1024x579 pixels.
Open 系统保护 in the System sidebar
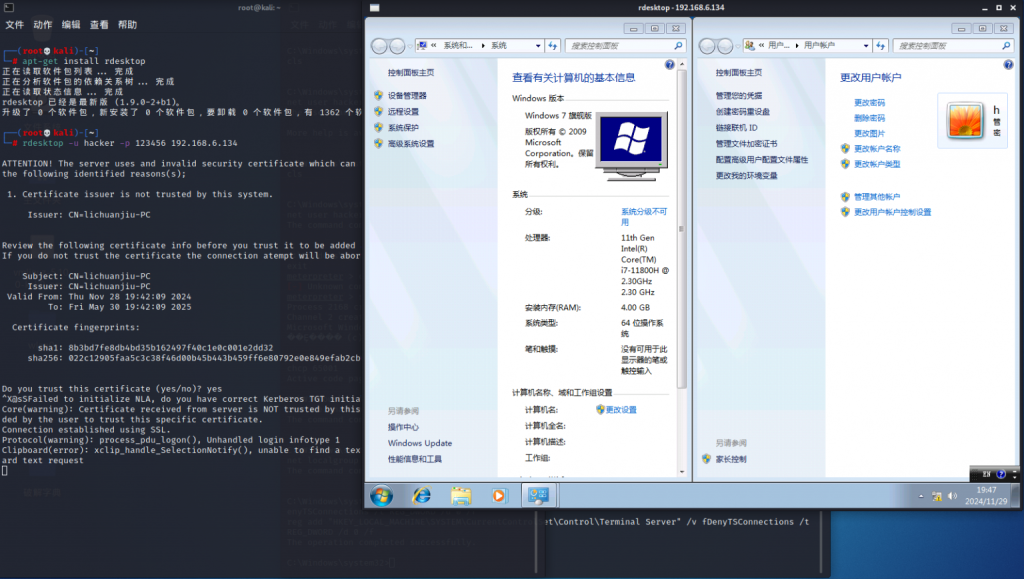[403, 128]
